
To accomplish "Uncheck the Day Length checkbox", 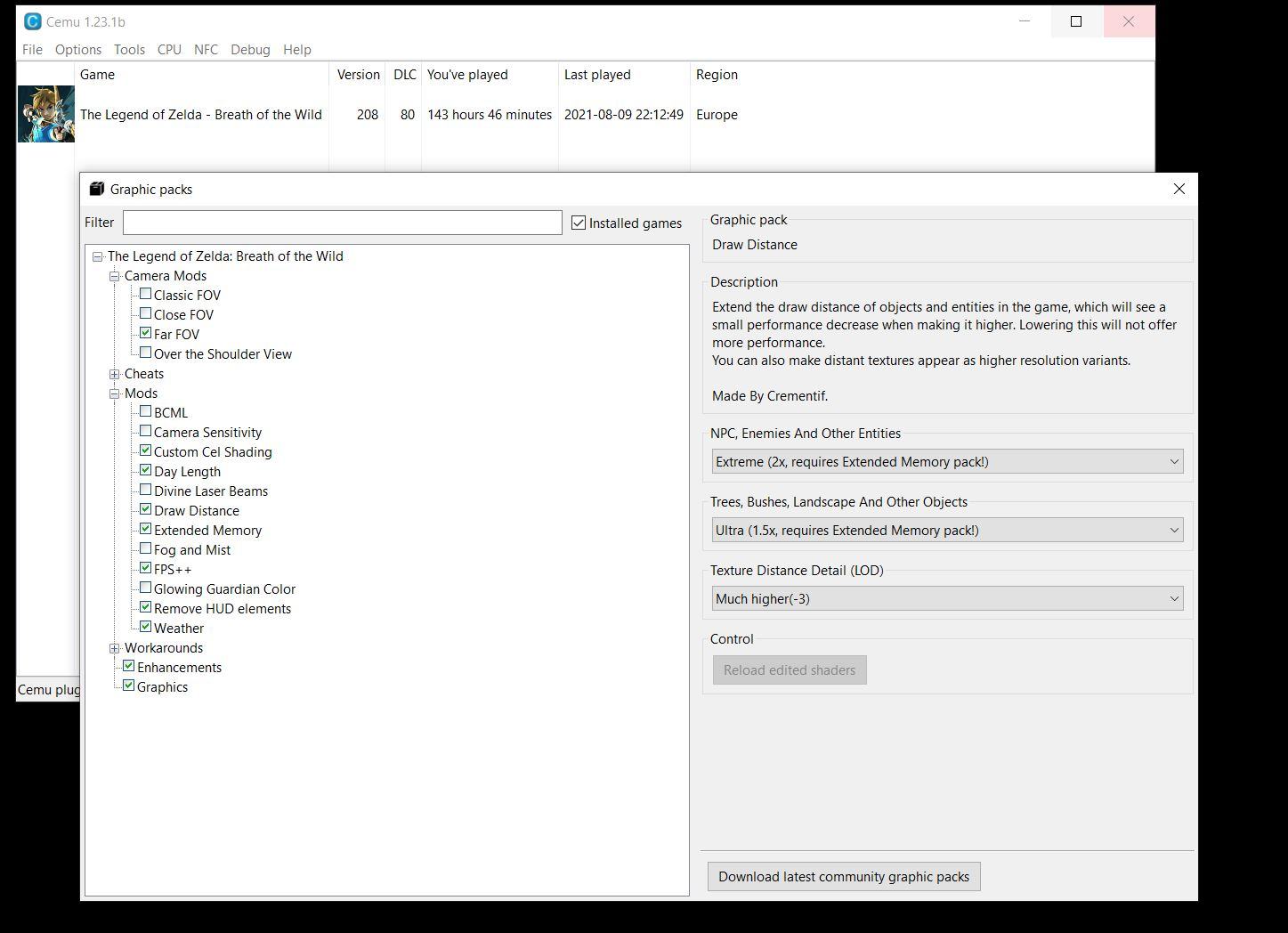I will pyautogui.click(x=145, y=470).
